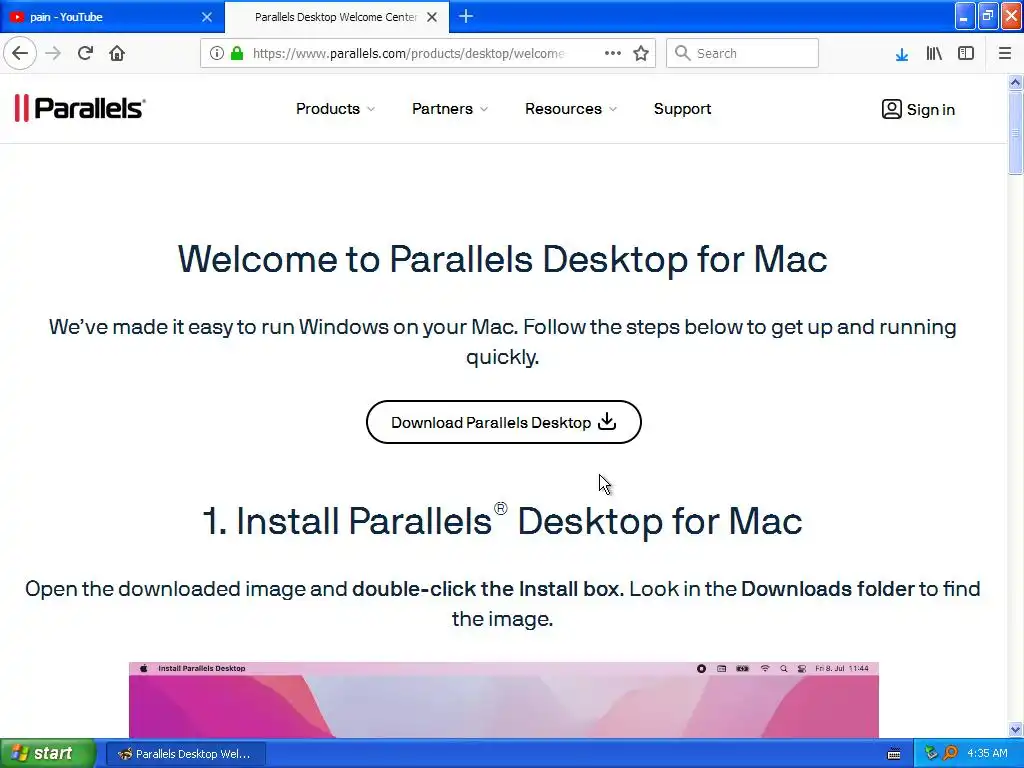Viewport: 1024px width, 768px height.
Task: Click Parallels Desktop Wel... taskbar button
Action: click(185, 754)
